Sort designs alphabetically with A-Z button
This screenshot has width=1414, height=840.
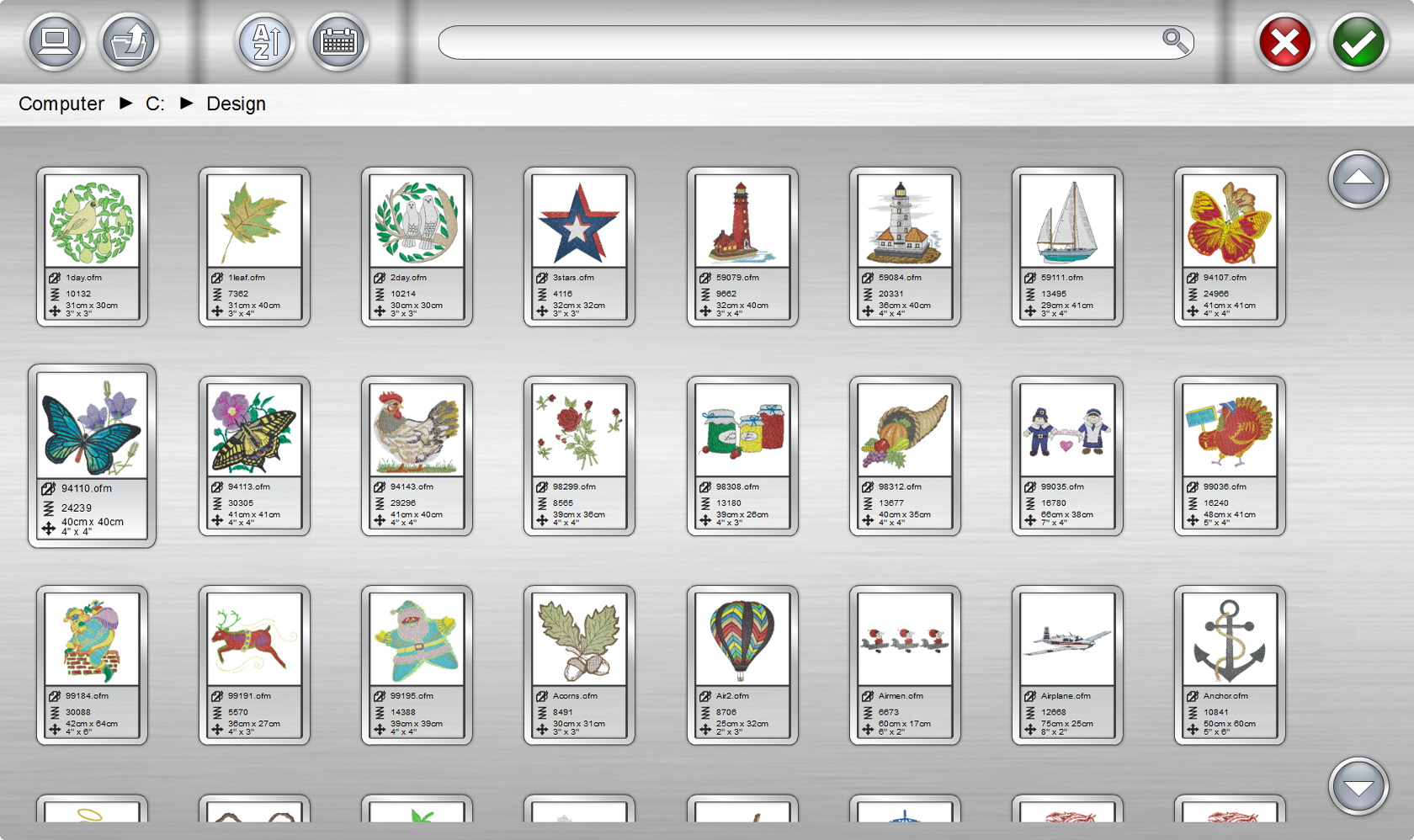264,42
